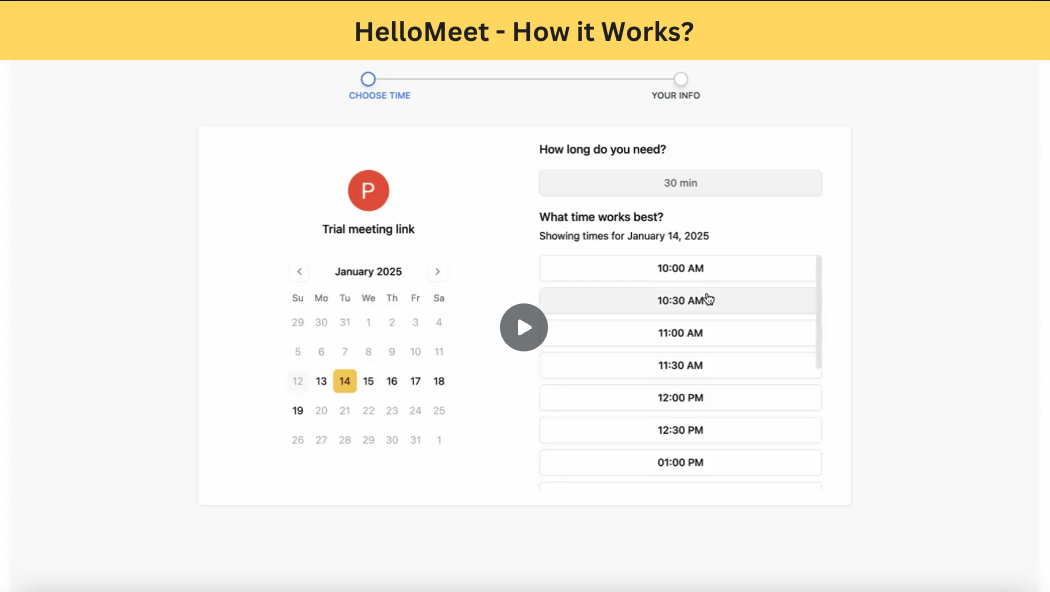The image size is (1050, 592).
Task: Select the Your Info step circle
Action: 680,79
